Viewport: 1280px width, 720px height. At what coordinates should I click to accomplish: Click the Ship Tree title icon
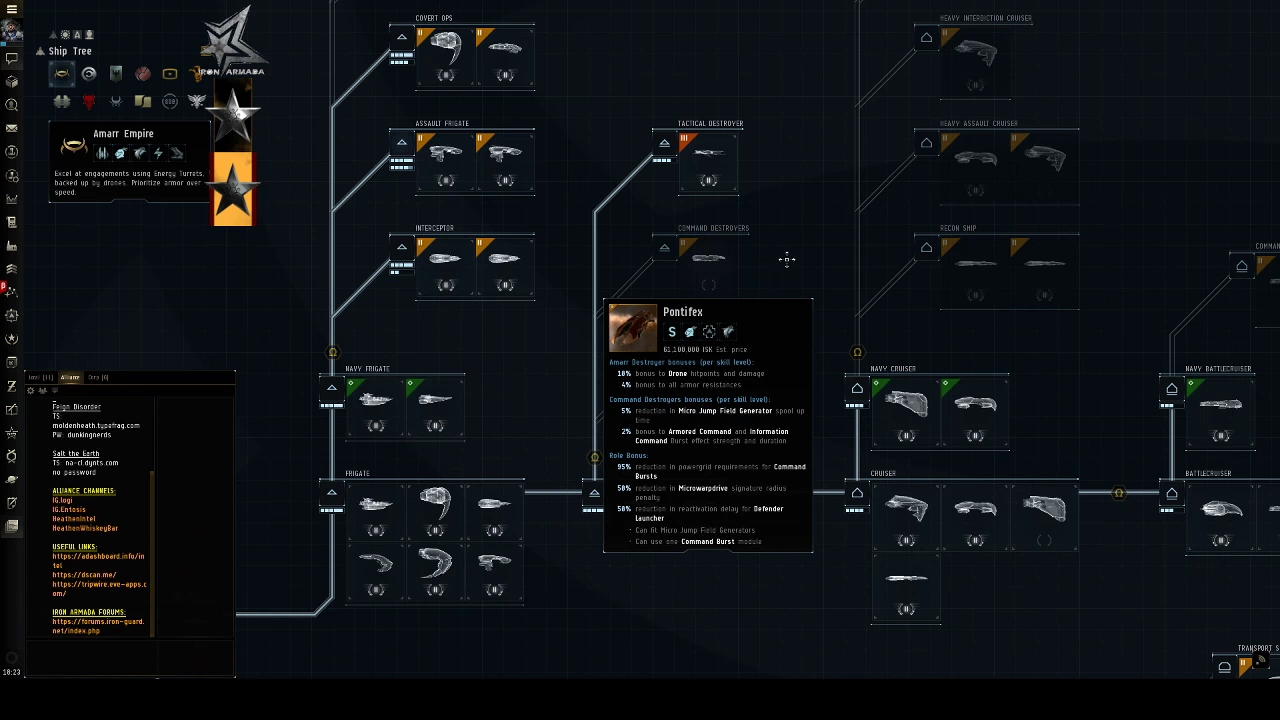click(x=40, y=51)
